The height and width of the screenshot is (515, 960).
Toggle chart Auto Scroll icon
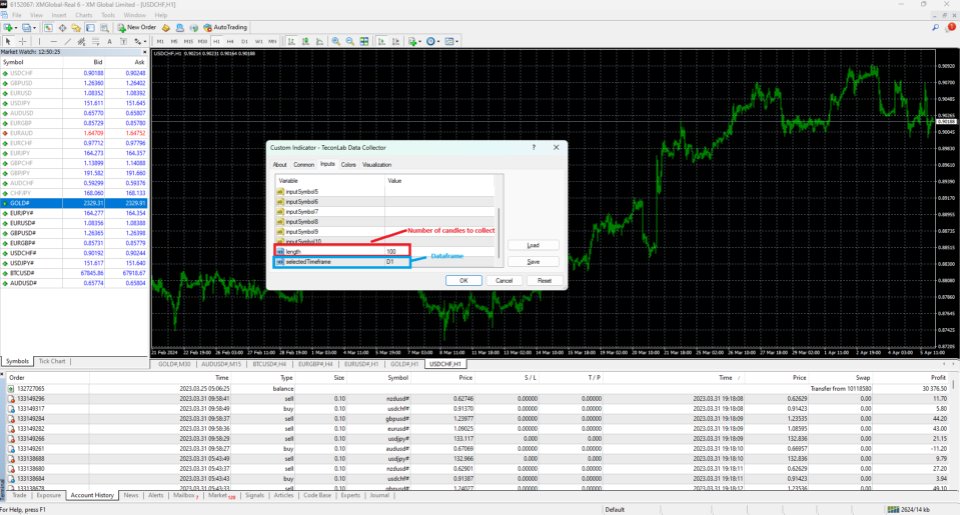tap(381, 42)
